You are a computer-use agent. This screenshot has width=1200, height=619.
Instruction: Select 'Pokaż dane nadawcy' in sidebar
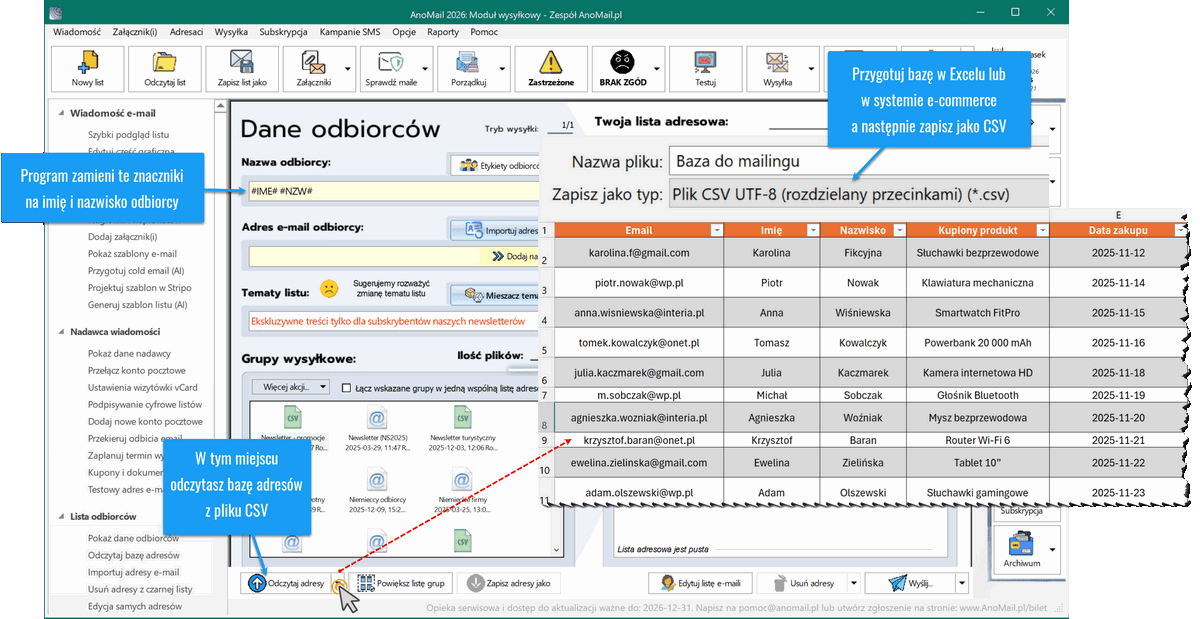coord(129,353)
